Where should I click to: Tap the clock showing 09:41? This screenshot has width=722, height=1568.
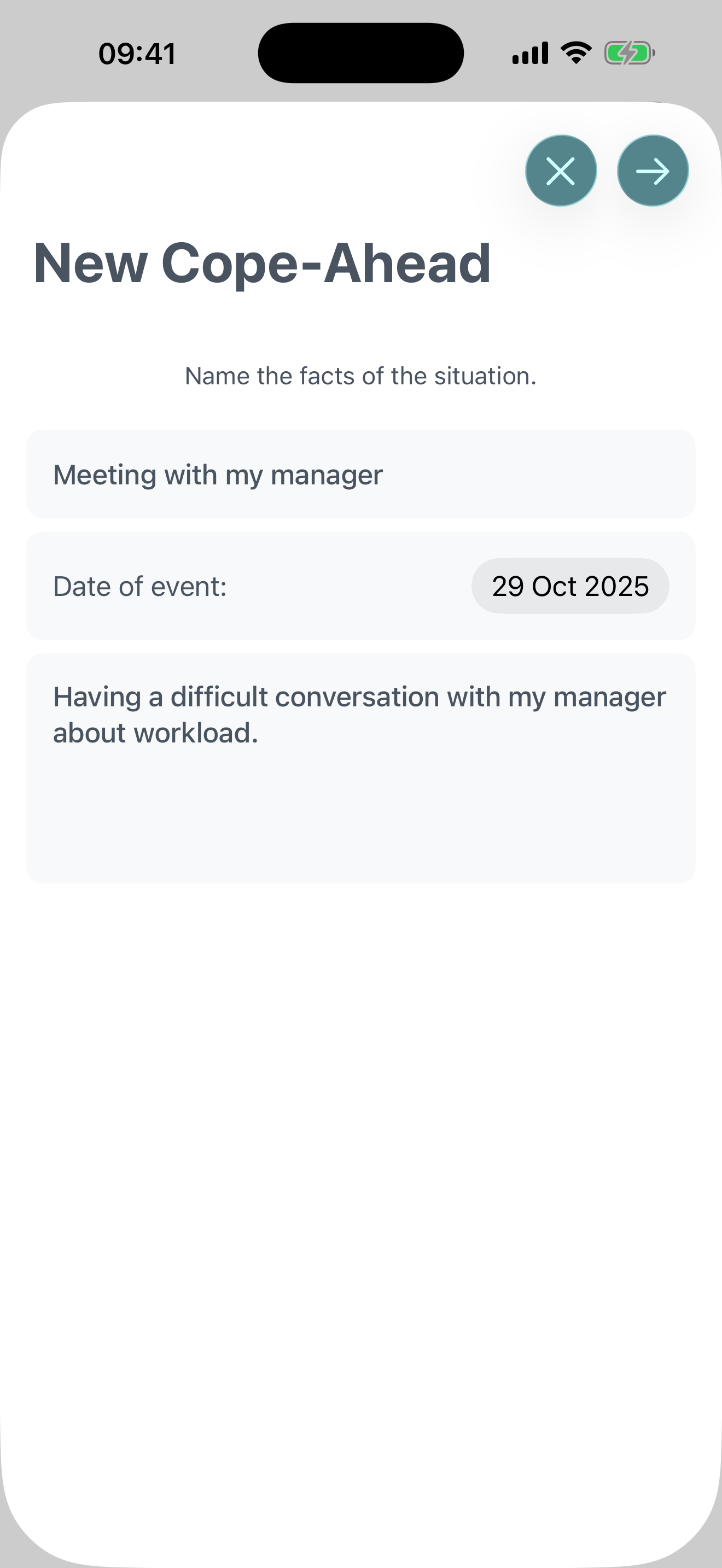coord(137,54)
